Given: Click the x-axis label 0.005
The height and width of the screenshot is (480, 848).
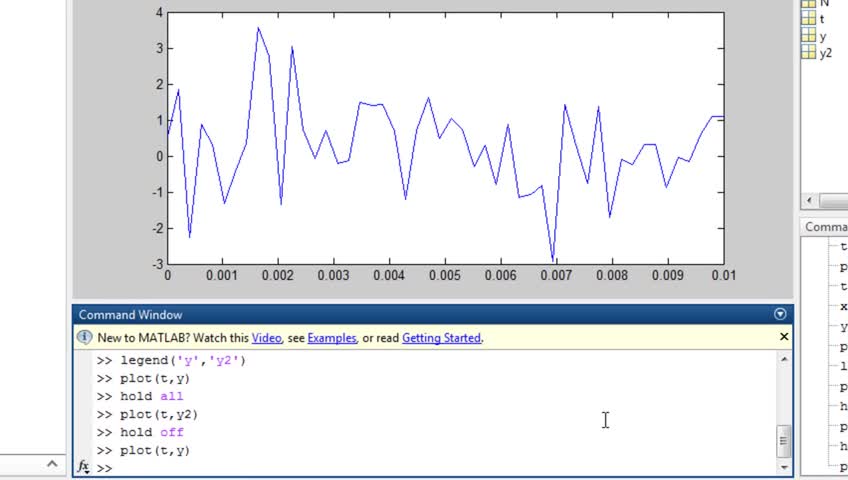Looking at the screenshot, I should click(445, 276).
